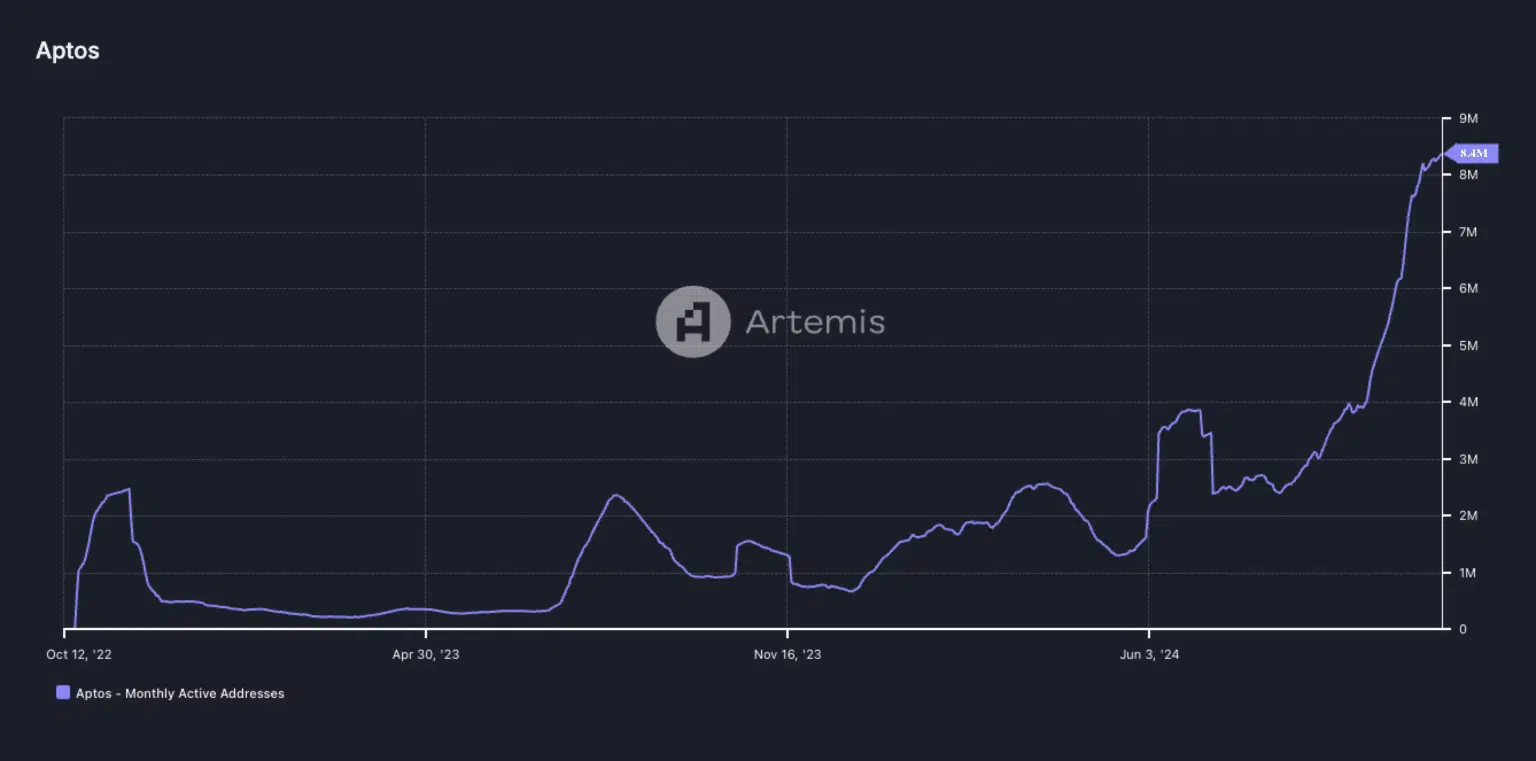The image size is (1536, 761).
Task: Click the 8.4M current value tag
Action: (x=1472, y=154)
